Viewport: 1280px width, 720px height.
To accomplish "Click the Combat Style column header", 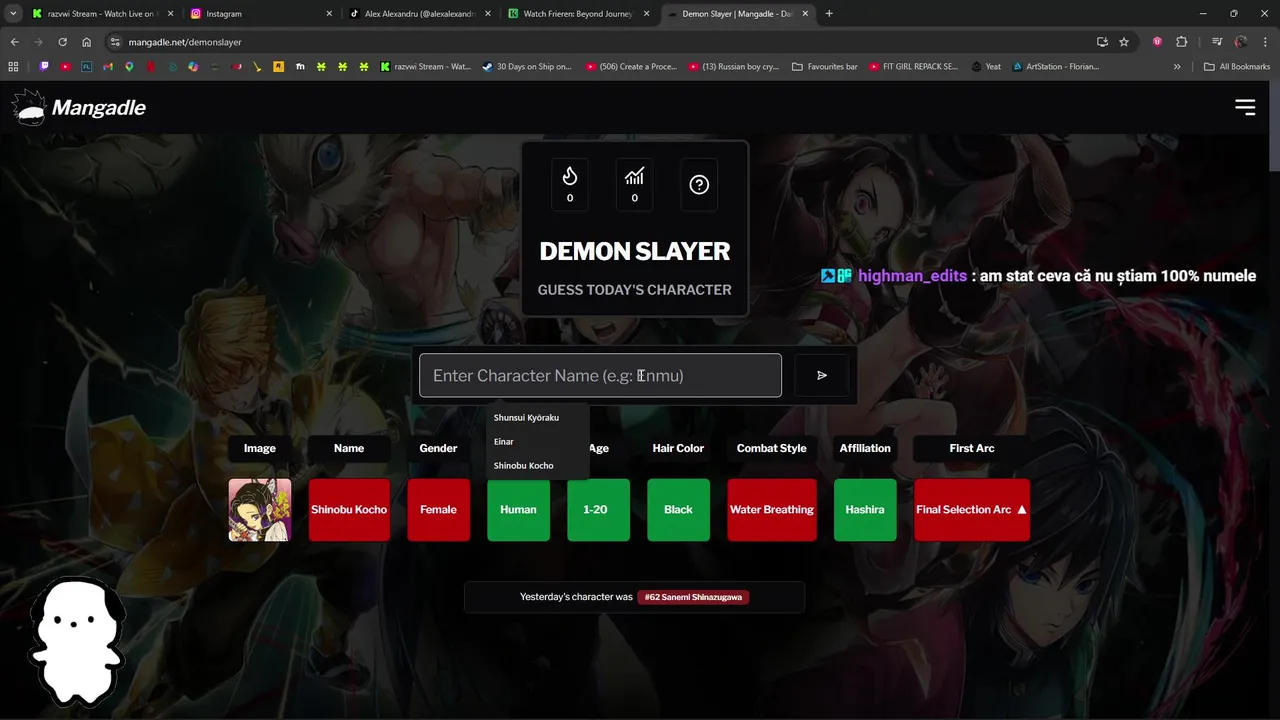I will tap(772, 448).
